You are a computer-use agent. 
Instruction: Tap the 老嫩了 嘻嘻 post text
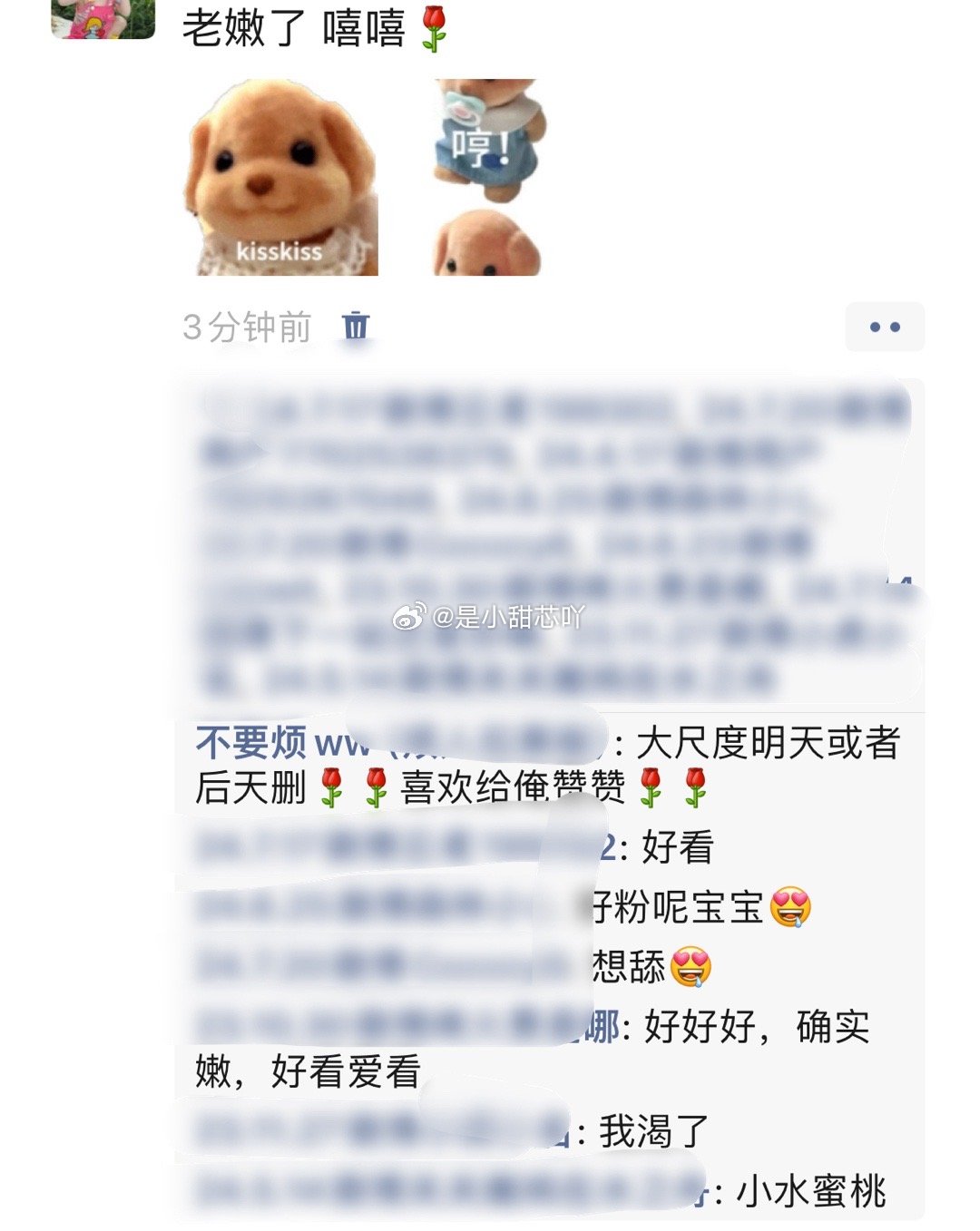pyautogui.click(x=293, y=27)
